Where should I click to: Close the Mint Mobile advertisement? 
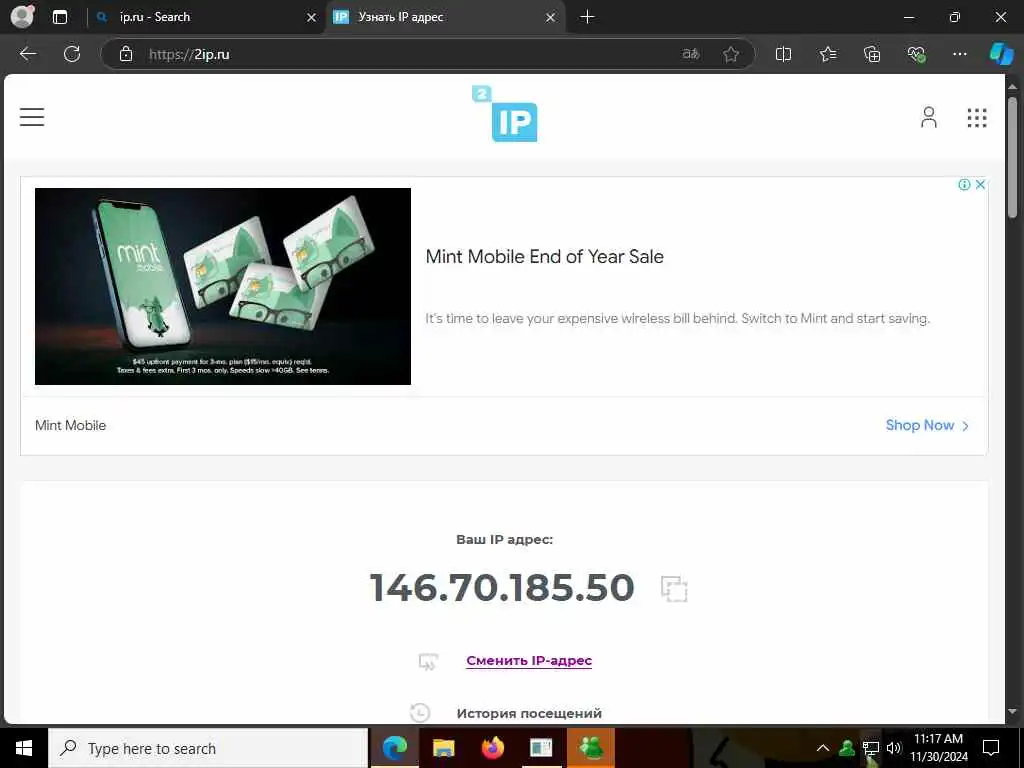coord(980,185)
